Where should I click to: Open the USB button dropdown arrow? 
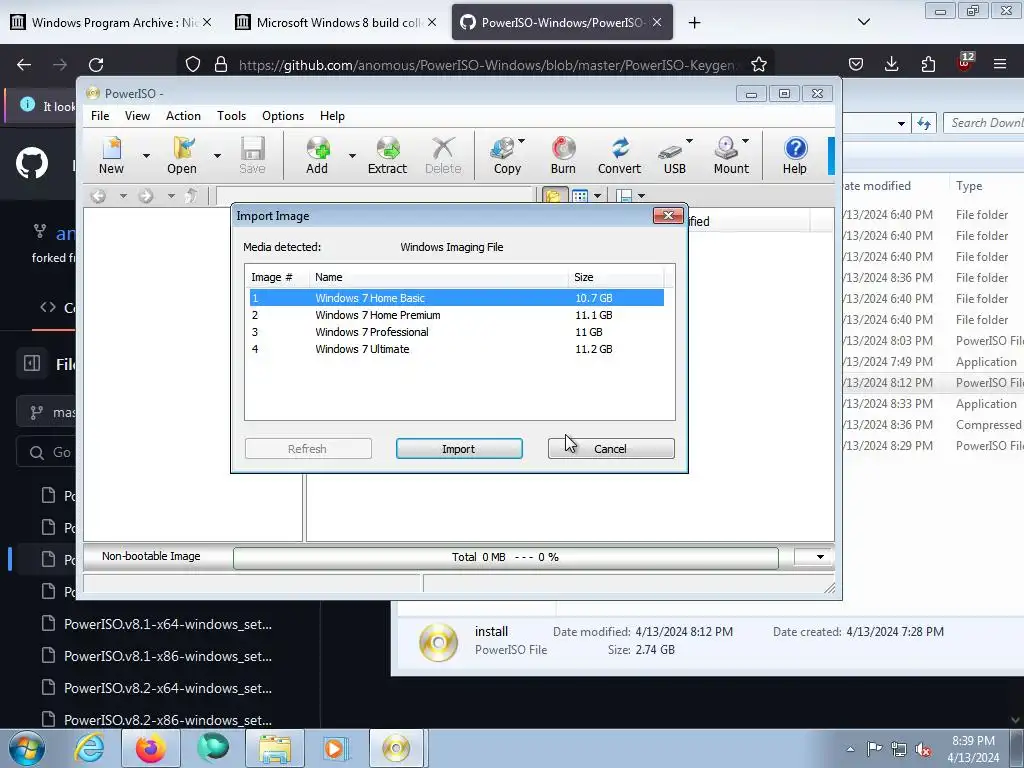tap(690, 141)
